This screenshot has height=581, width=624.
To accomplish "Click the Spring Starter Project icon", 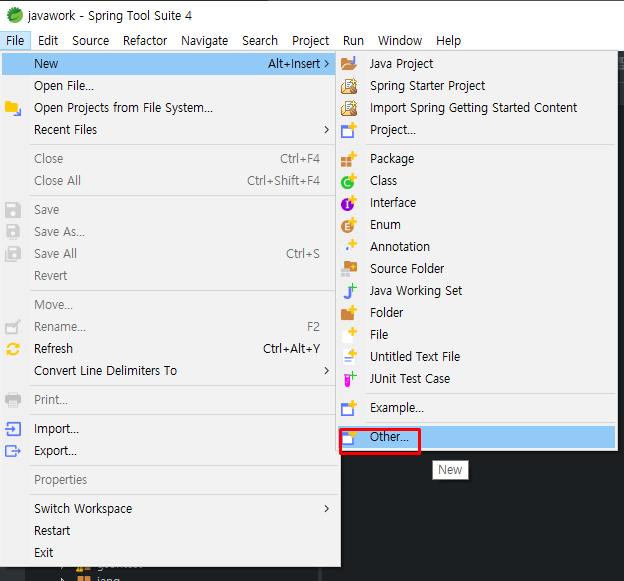I will point(349,86).
